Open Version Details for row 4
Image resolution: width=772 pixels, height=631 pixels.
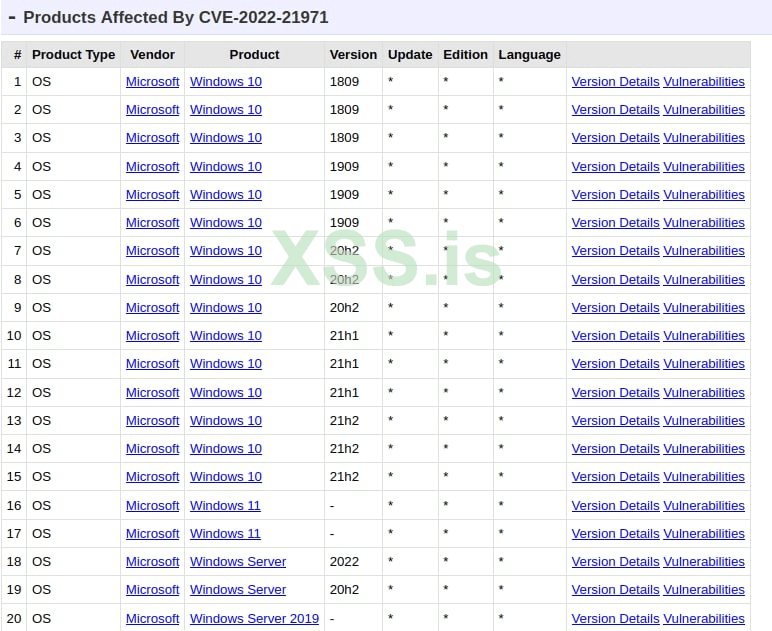tap(615, 167)
